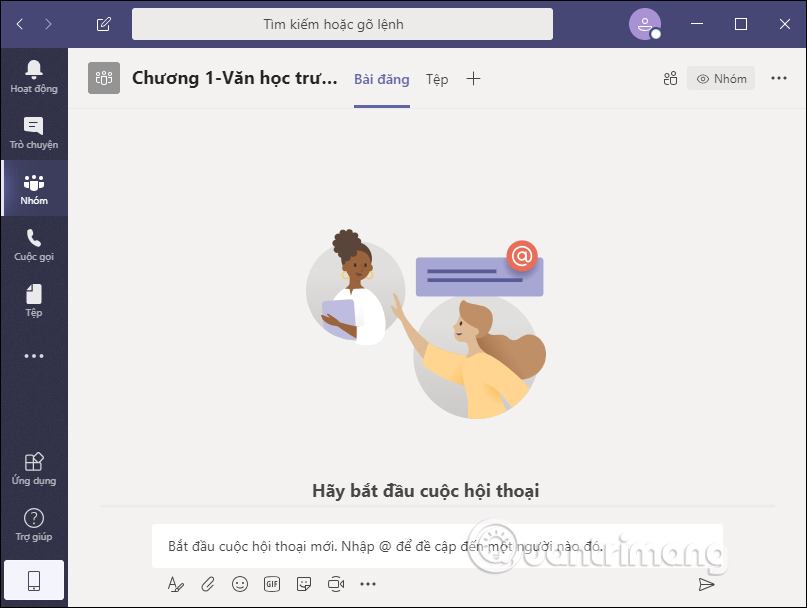This screenshot has width=807, height=608.
Task: Add a new tab with the plus button
Action: point(473,78)
